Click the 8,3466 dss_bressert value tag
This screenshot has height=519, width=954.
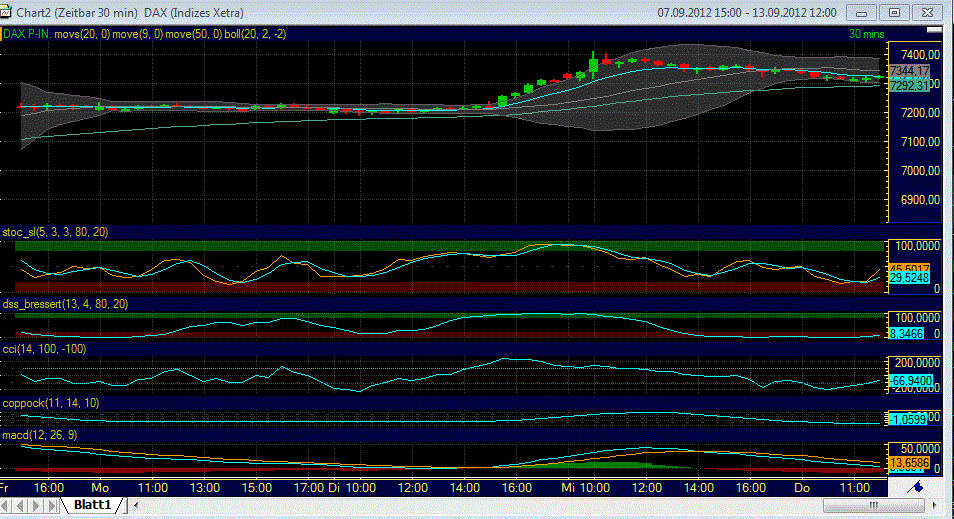(x=907, y=333)
